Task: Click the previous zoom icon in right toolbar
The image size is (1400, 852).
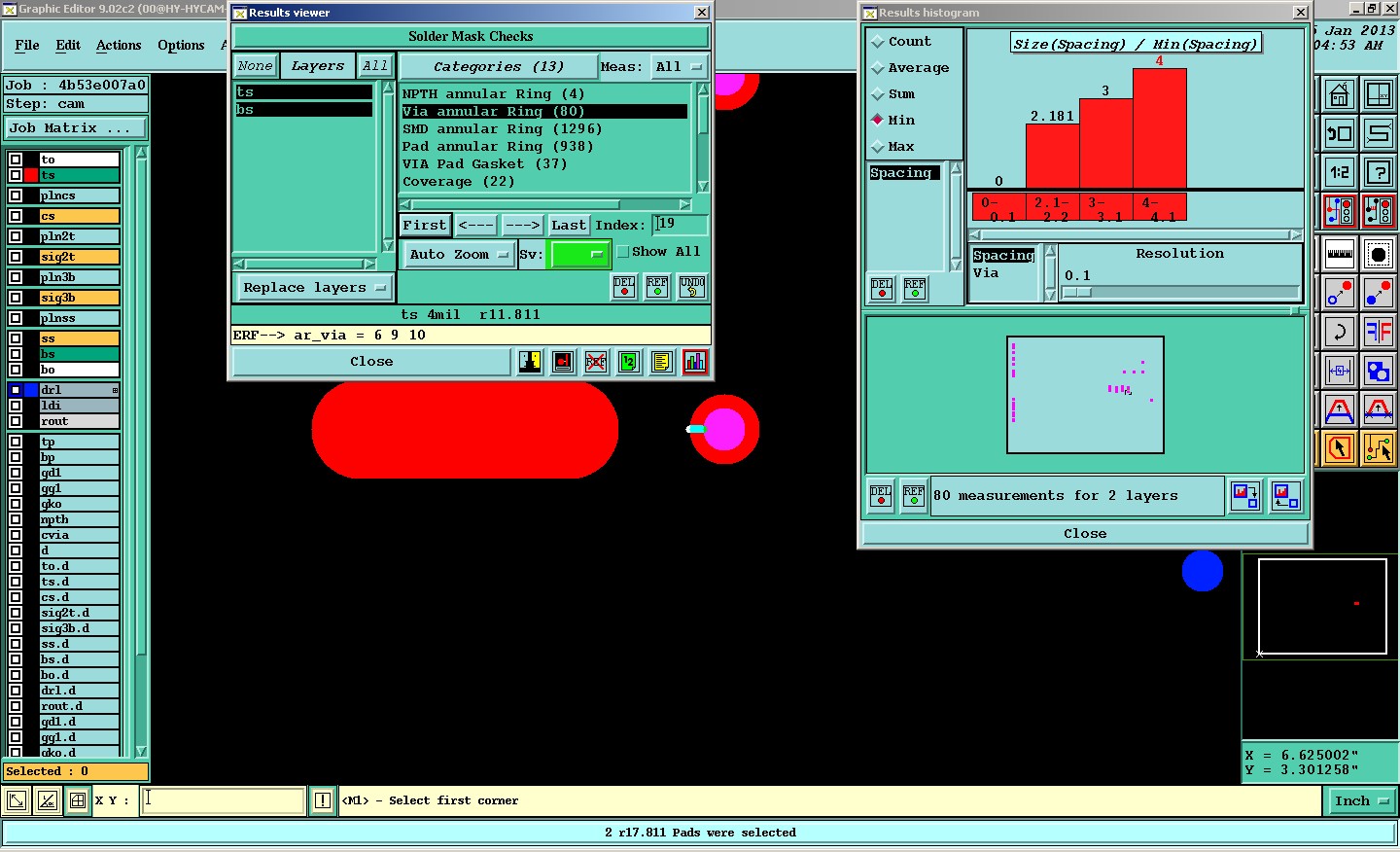Action: pyautogui.click(x=1339, y=133)
